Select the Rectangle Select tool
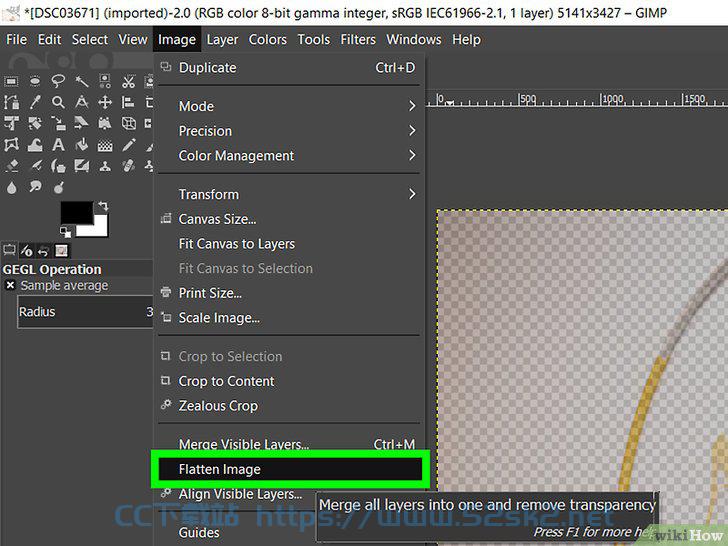The width and height of the screenshot is (728, 546). point(11,82)
